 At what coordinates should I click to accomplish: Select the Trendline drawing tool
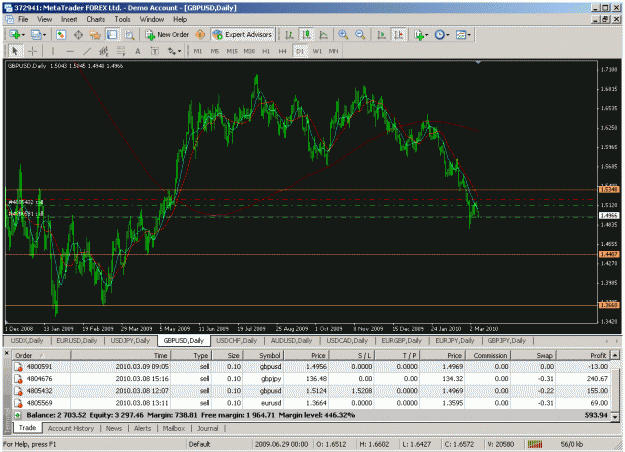coord(87,51)
